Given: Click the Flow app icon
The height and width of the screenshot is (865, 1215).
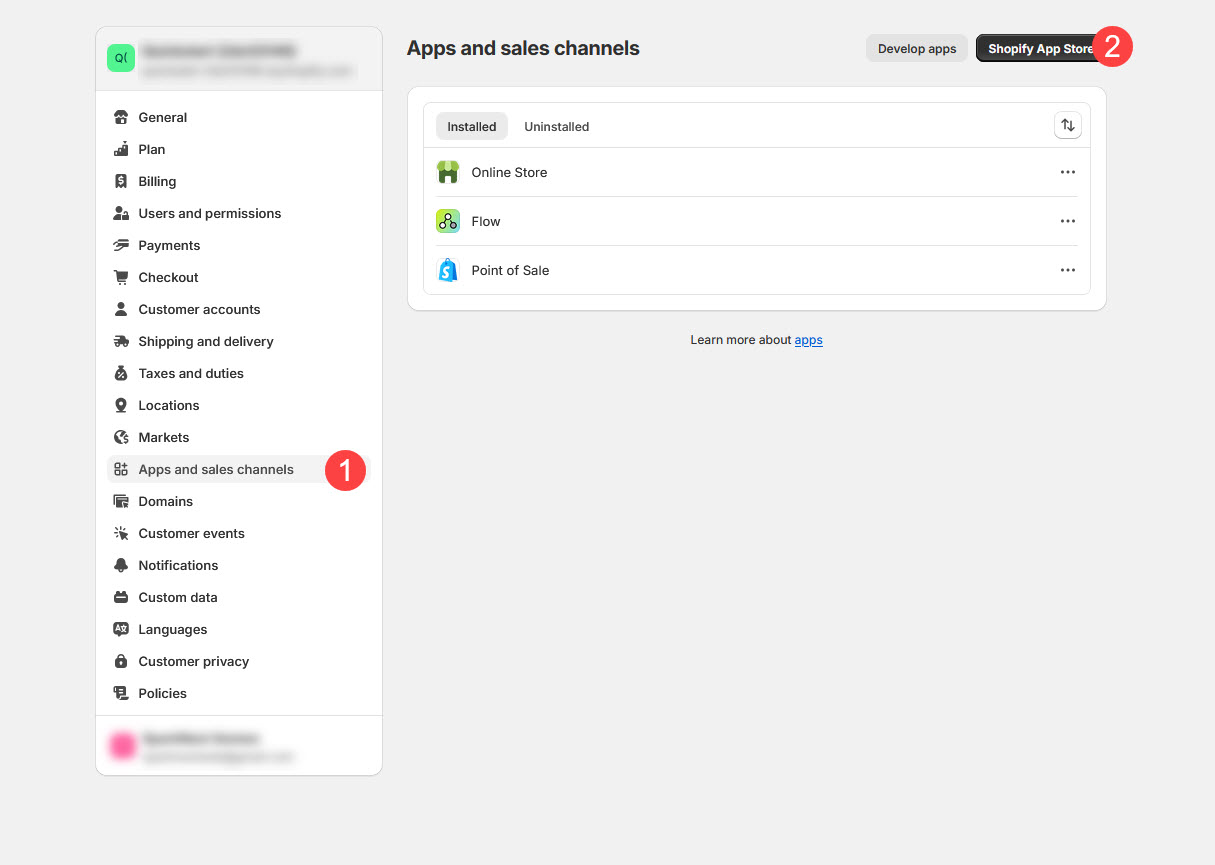Looking at the screenshot, I should tap(448, 221).
